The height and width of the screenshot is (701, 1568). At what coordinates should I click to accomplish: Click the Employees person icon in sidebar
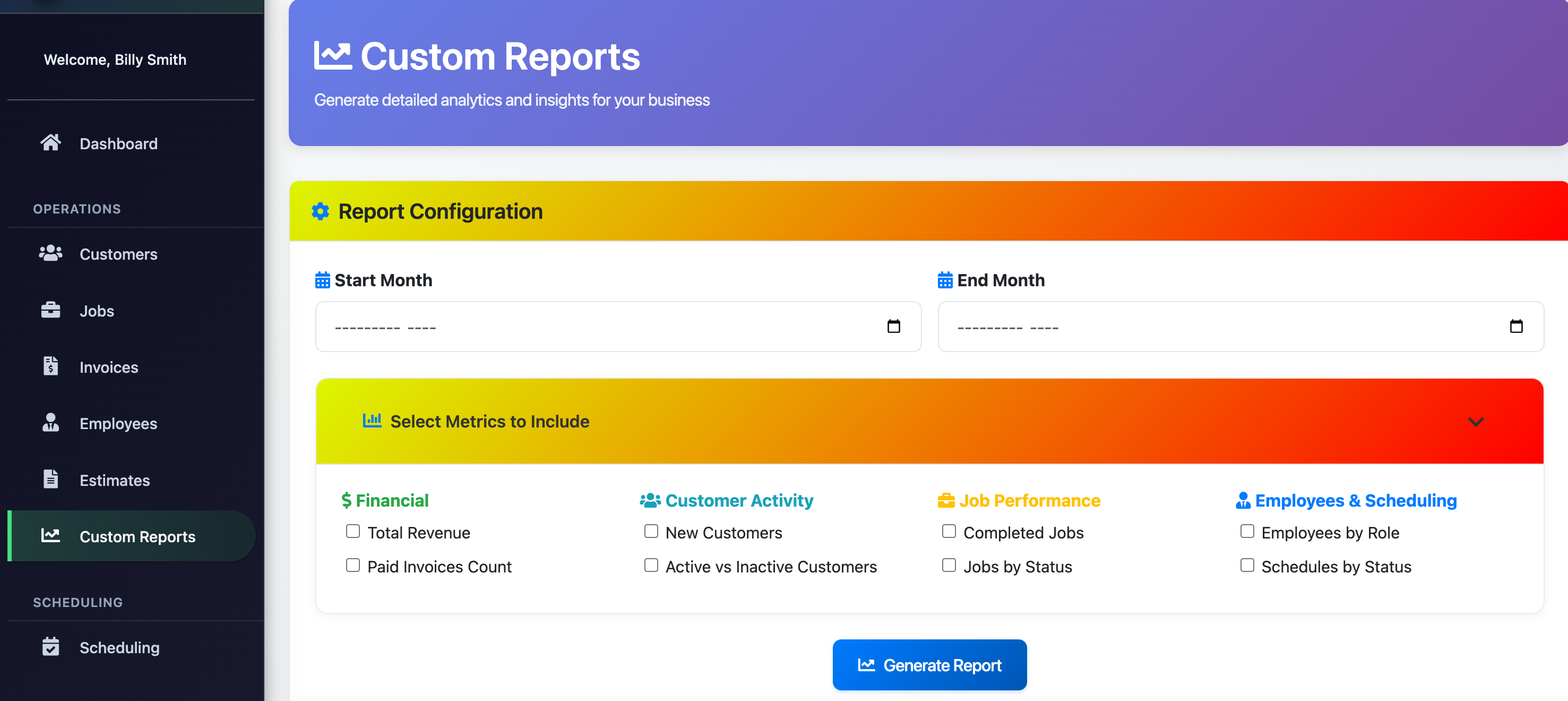(51, 423)
